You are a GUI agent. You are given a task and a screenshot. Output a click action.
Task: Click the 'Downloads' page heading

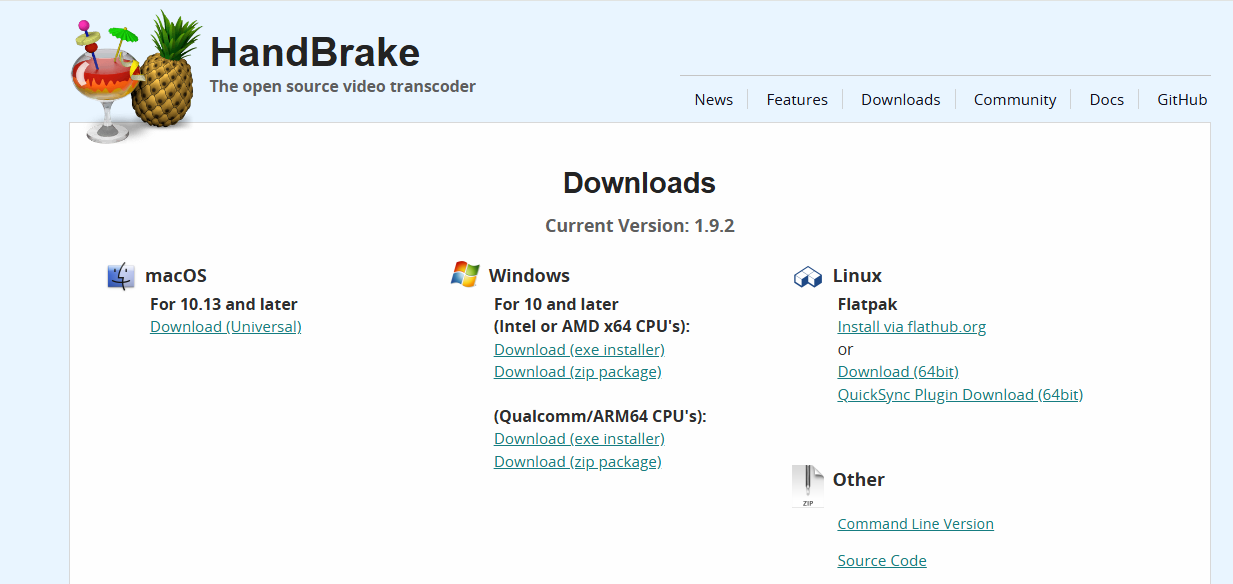(639, 183)
